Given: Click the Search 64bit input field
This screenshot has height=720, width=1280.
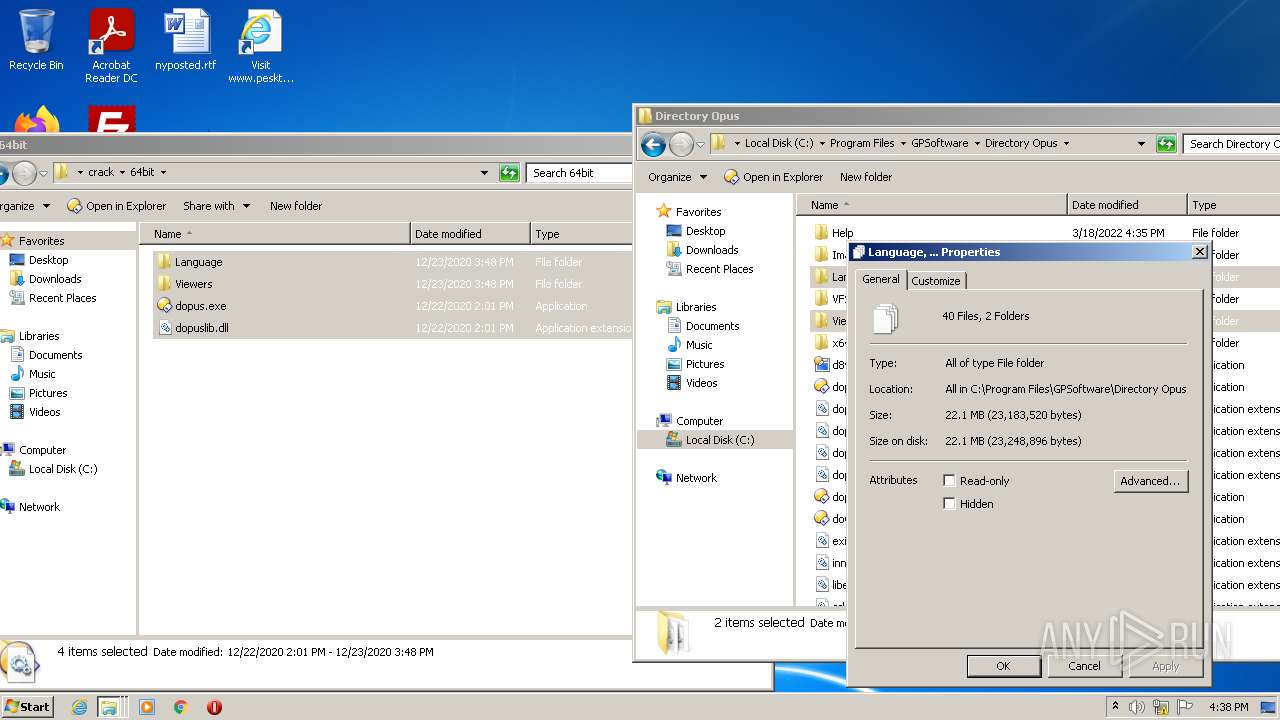Looking at the screenshot, I should tap(581, 173).
